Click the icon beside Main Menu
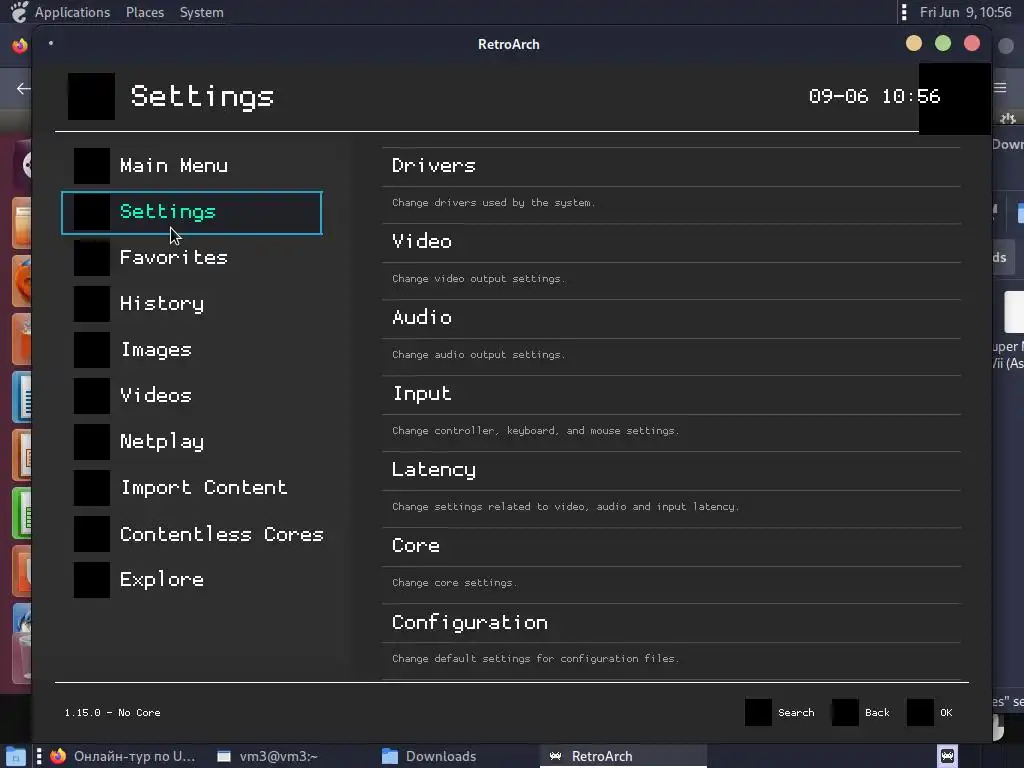Viewport: 1024px width, 768px height. pos(91,166)
